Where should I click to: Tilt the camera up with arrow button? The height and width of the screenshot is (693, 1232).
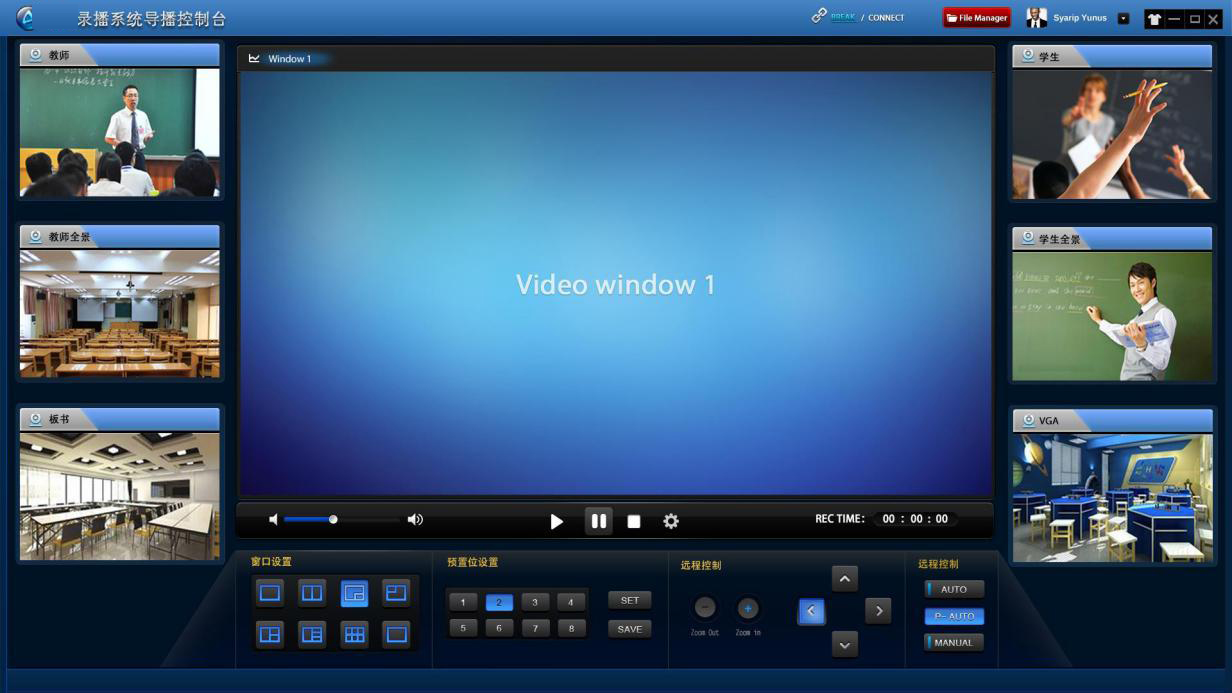(845, 579)
